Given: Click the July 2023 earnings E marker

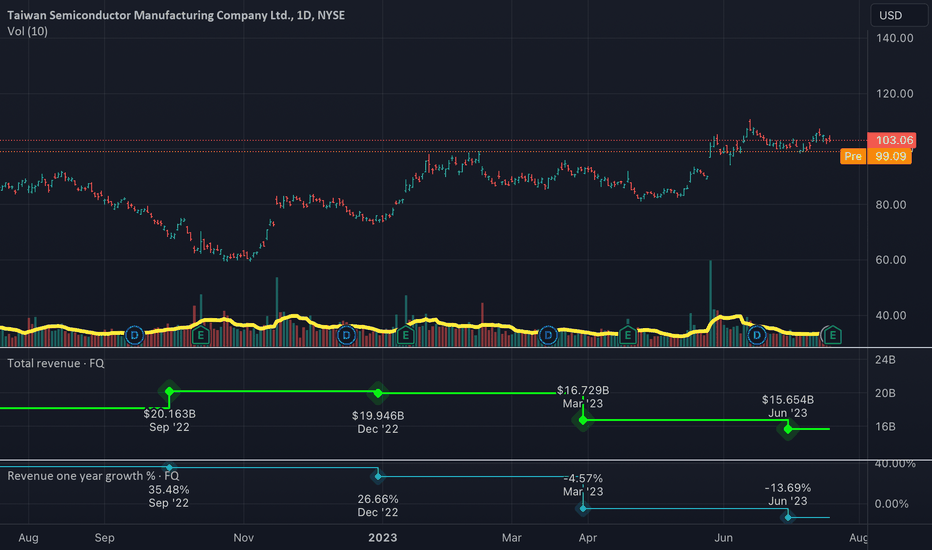Looking at the screenshot, I should pyautogui.click(x=833, y=335).
